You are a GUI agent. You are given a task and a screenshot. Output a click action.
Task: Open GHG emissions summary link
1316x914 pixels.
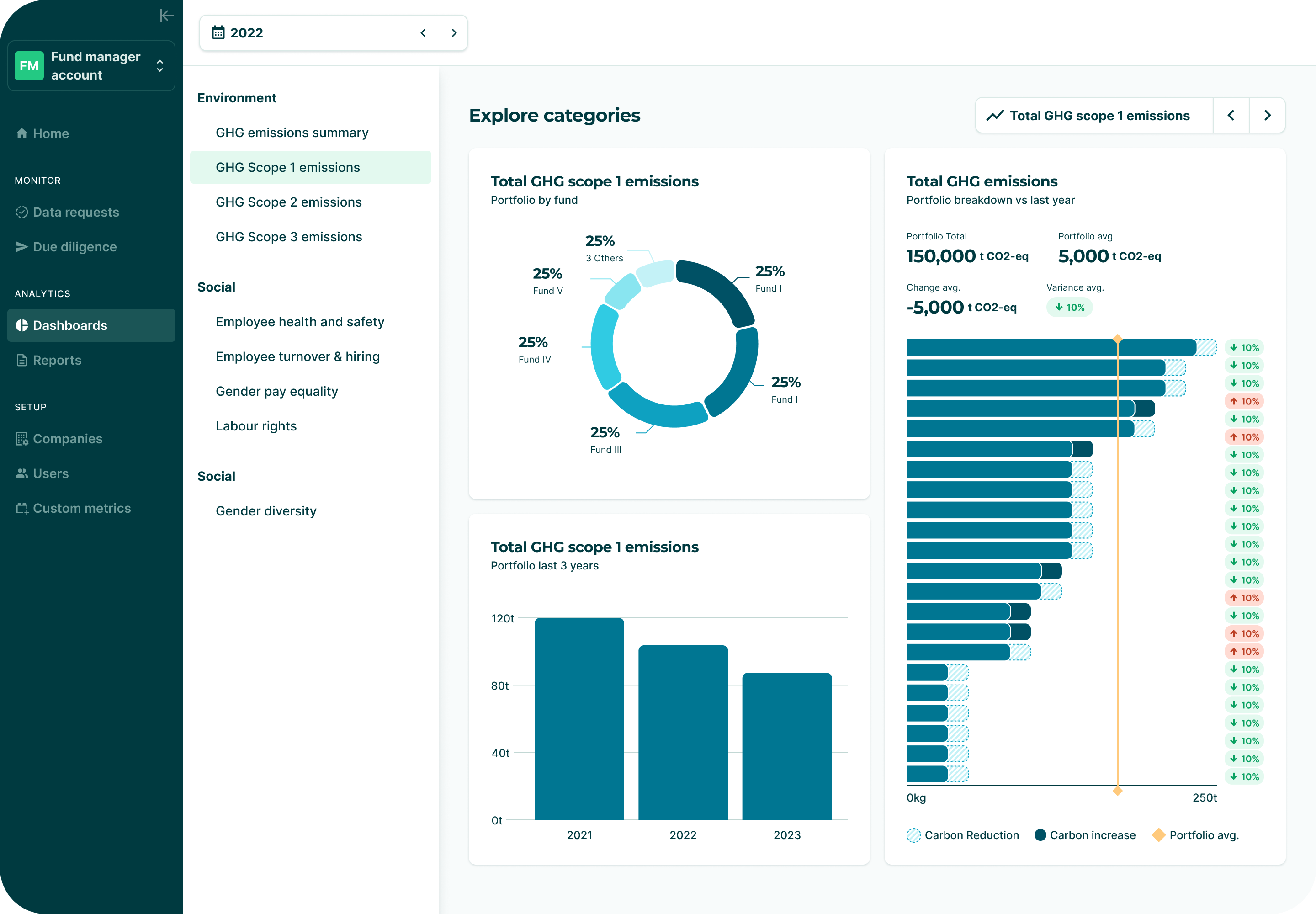pos(292,133)
